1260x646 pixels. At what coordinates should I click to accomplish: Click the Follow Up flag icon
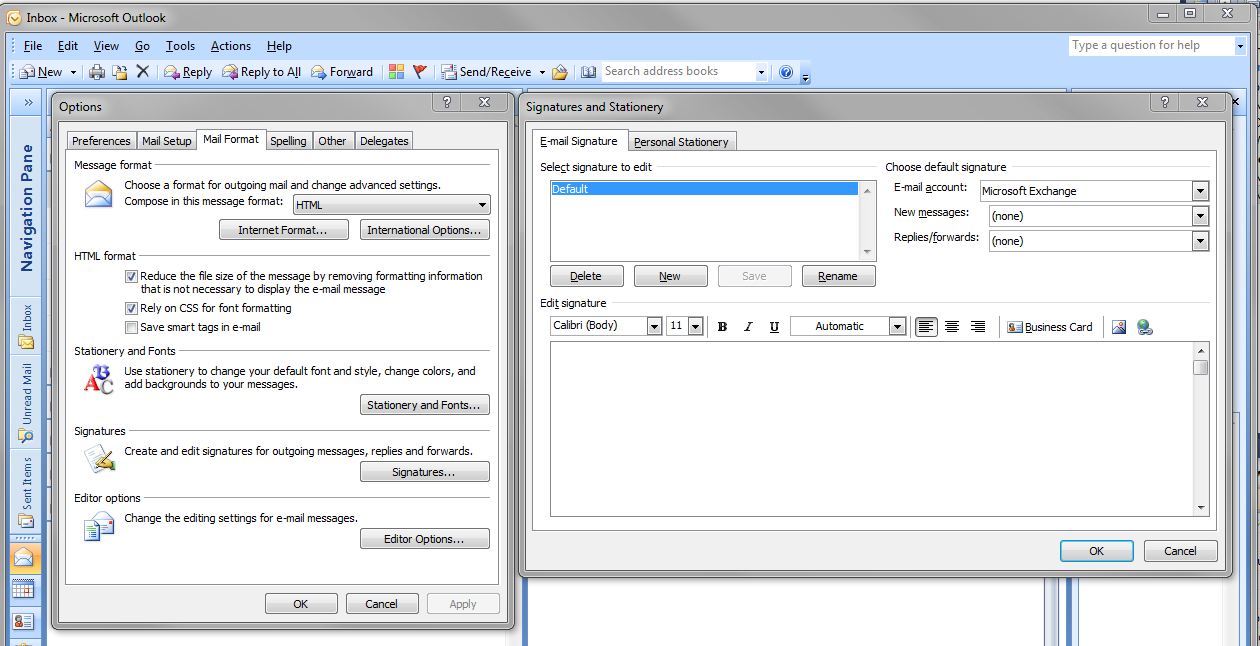(x=420, y=72)
